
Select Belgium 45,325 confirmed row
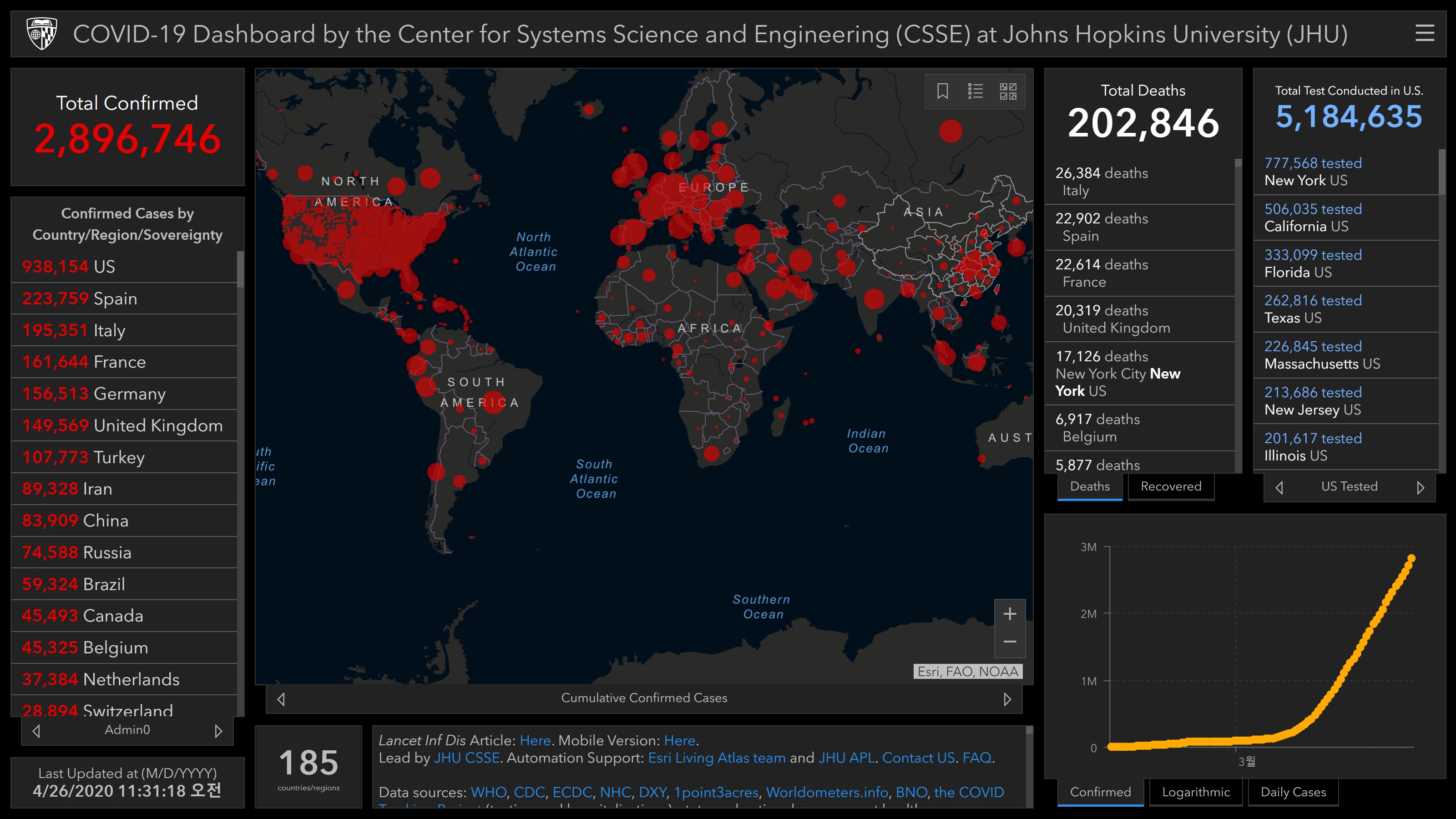[124, 647]
